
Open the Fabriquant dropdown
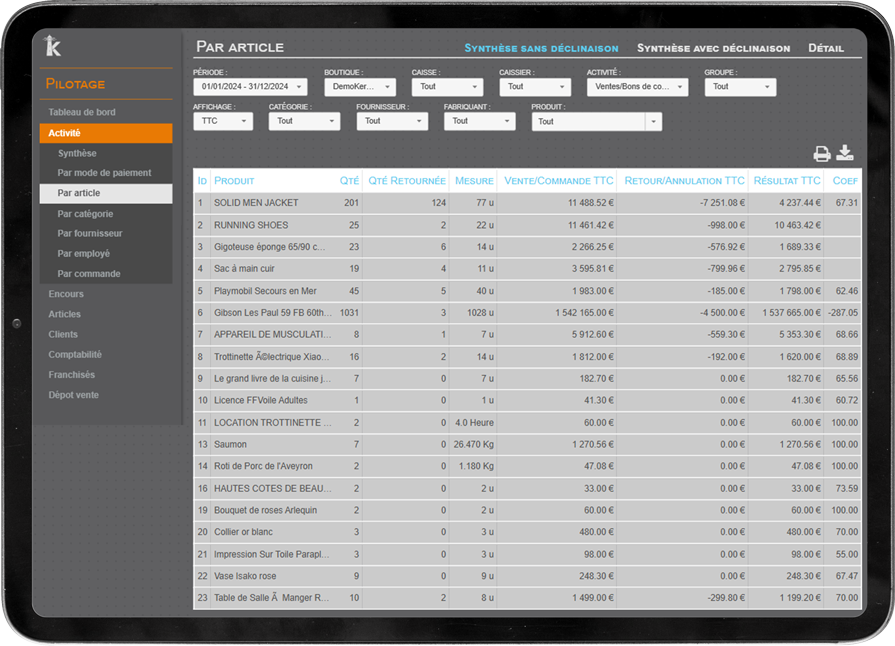pyautogui.click(x=479, y=121)
